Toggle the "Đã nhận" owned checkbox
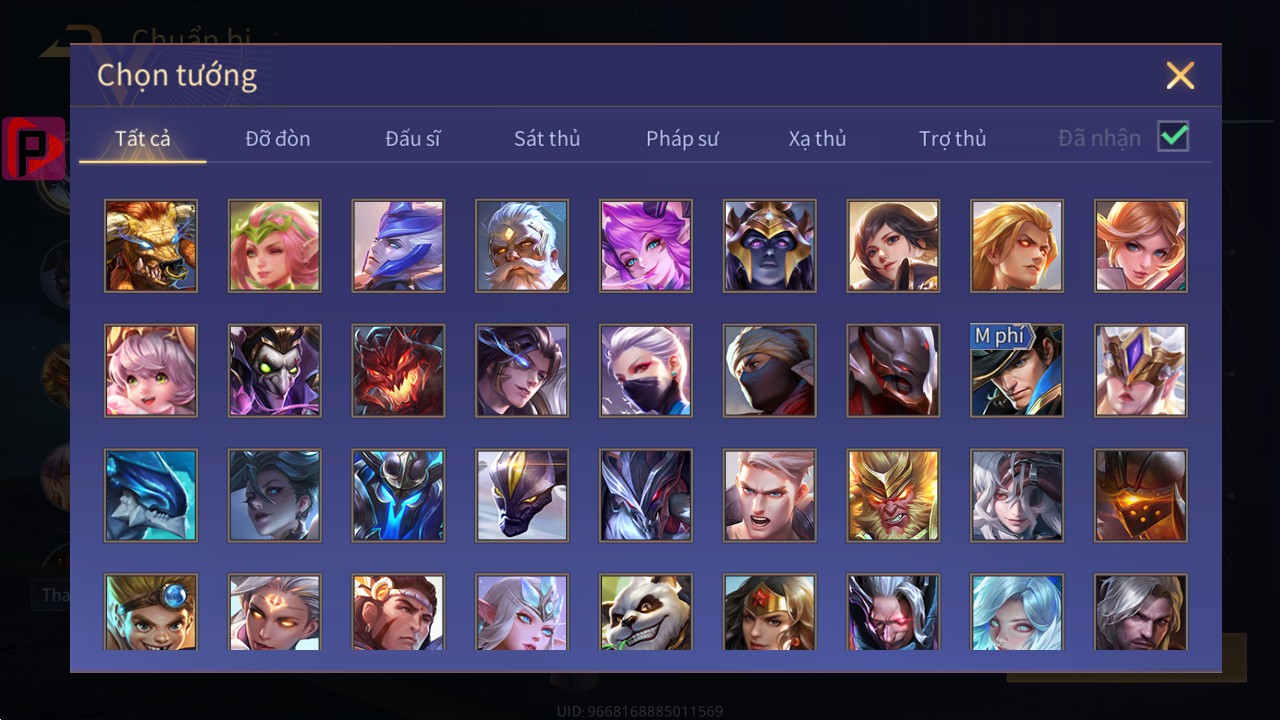Image resolution: width=1280 pixels, height=720 pixels. (x=1173, y=136)
